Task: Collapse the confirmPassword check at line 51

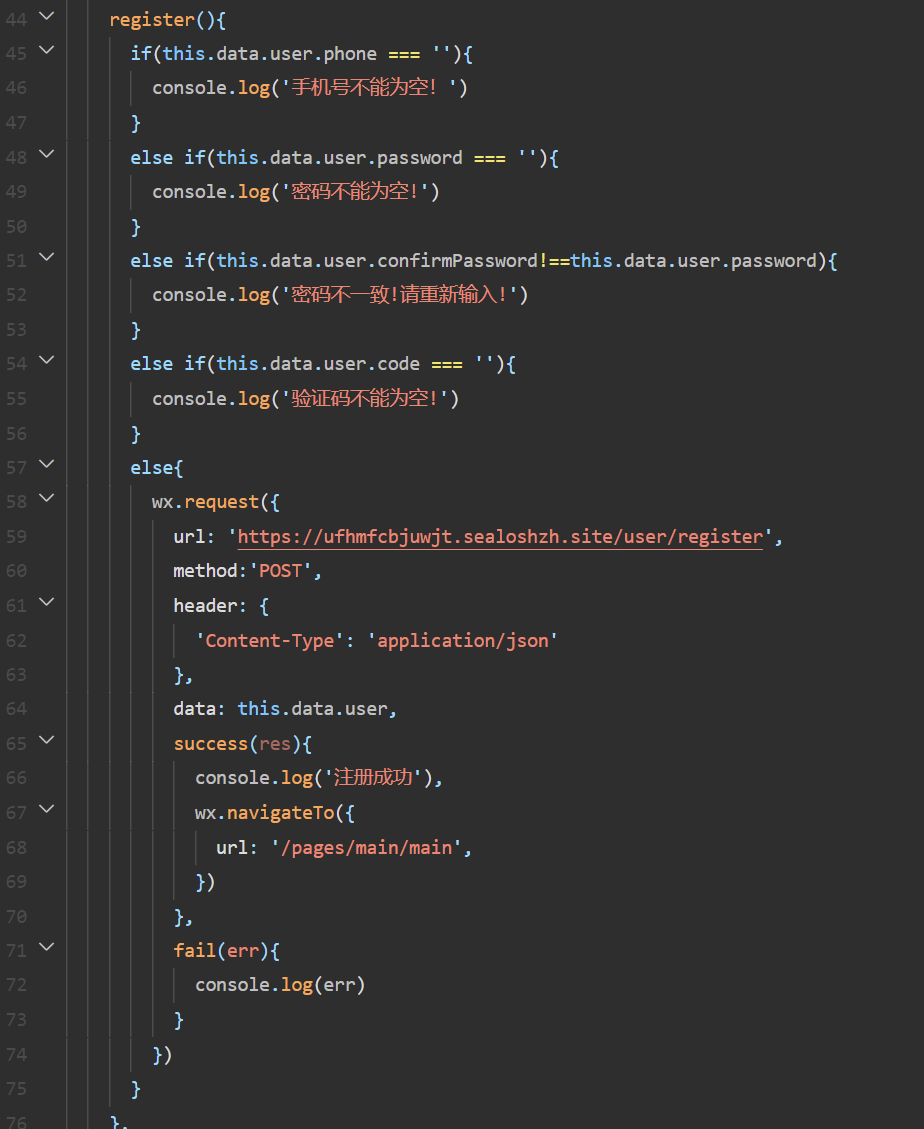Action: pos(47,257)
